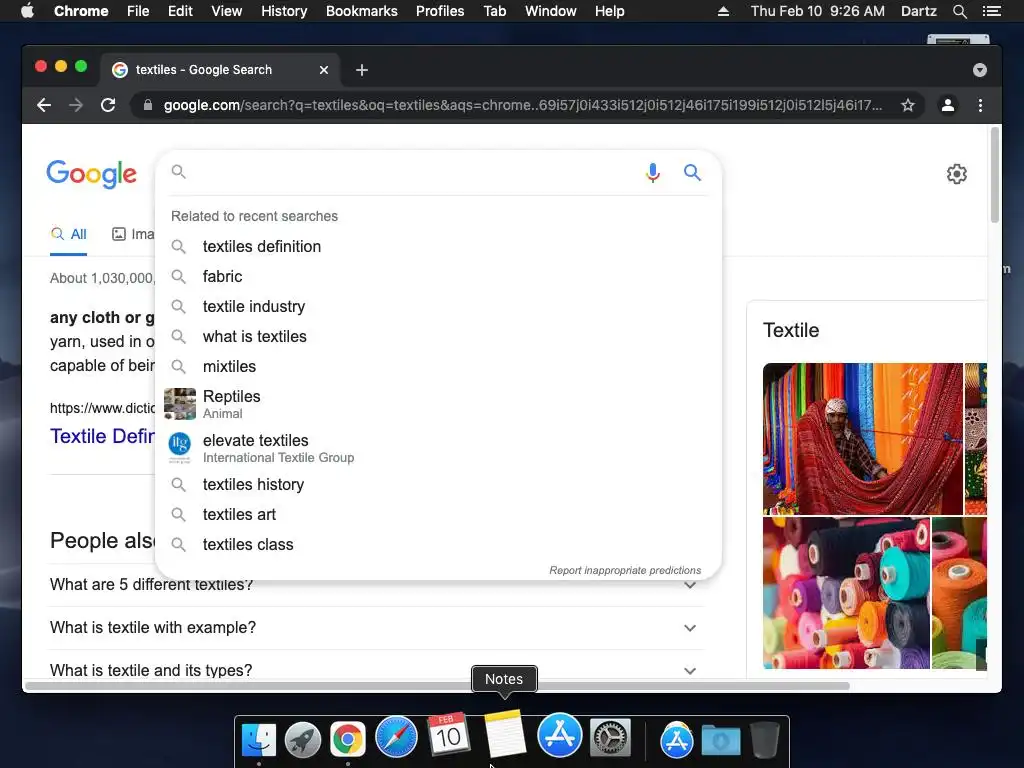Open Launchpad from the dock
The height and width of the screenshot is (768, 1024).
[303, 739]
